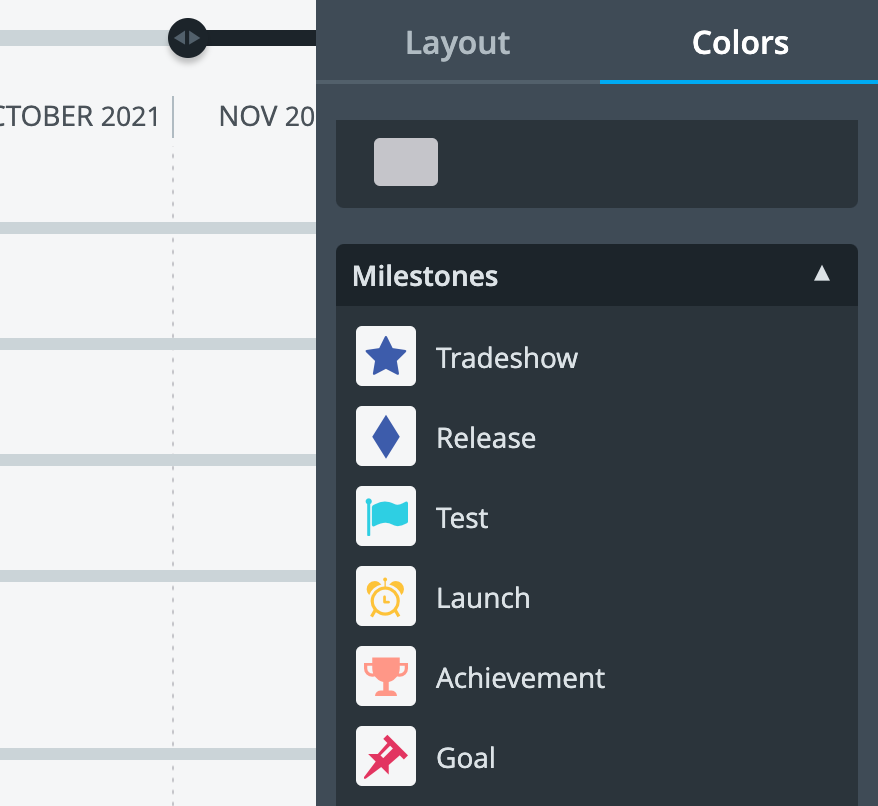Select the Goal milestone label
878x806 pixels.
[466, 758]
